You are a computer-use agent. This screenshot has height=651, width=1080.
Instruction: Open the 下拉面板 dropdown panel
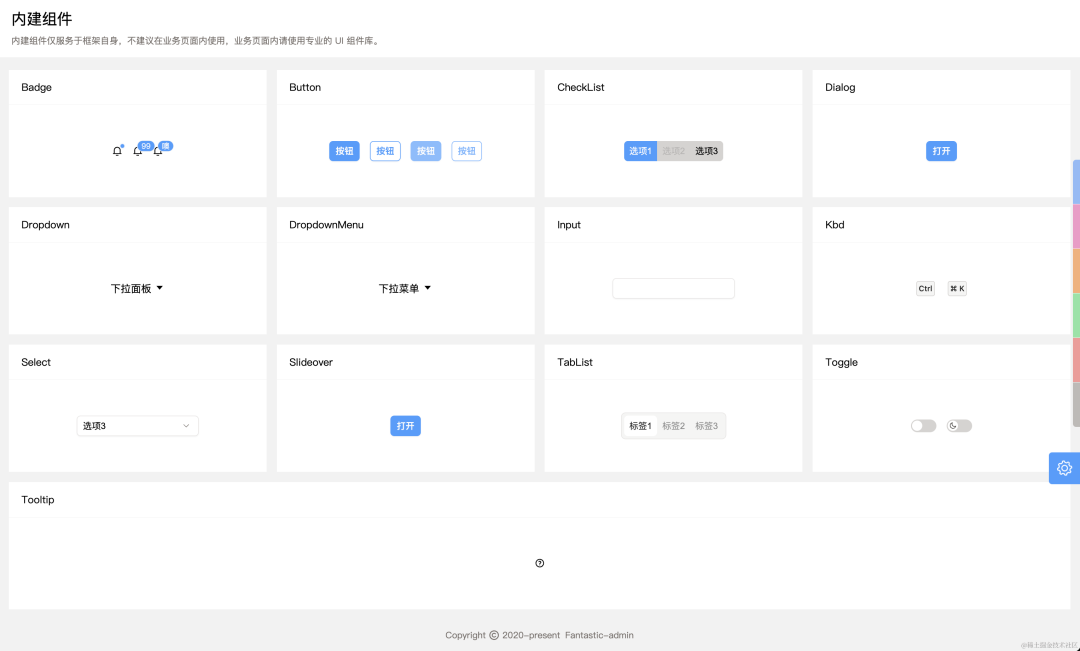pyautogui.click(x=137, y=289)
